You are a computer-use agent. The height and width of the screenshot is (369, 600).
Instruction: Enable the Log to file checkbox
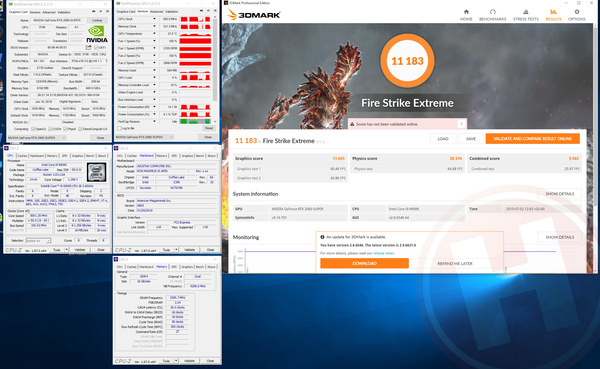click(119, 128)
